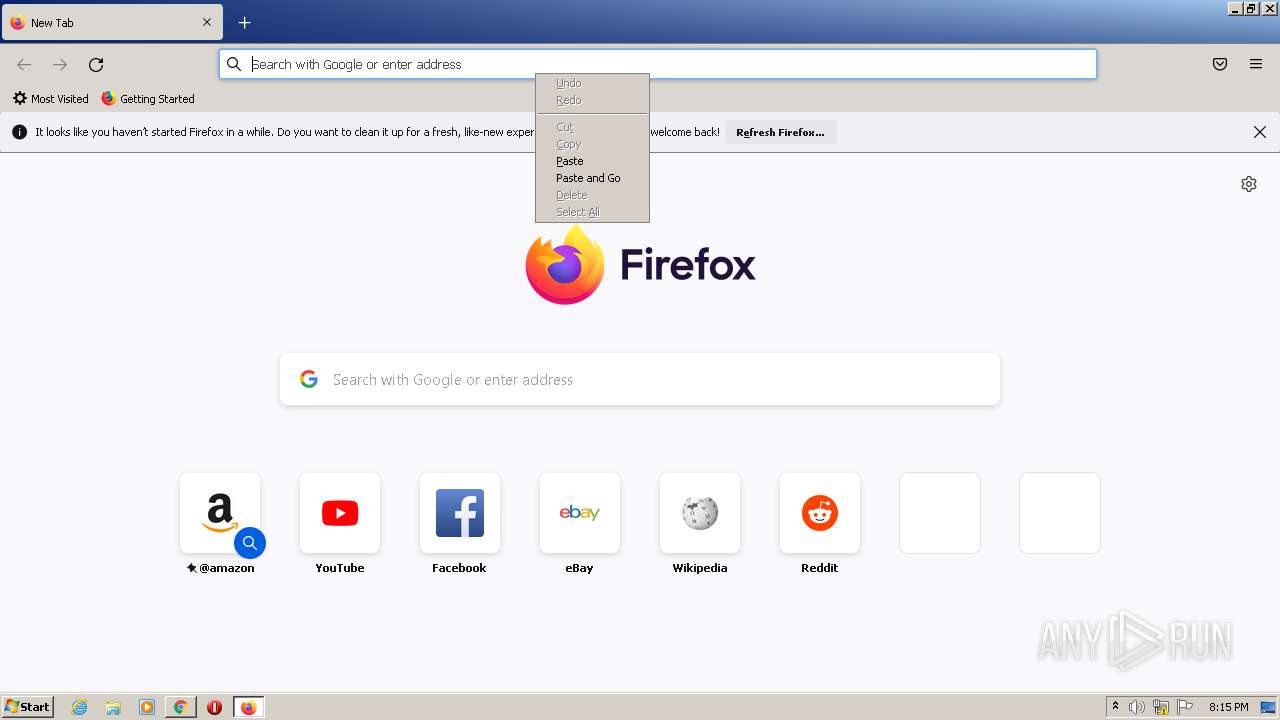
Task: Click Internet Explorer in the taskbar
Action: [x=80, y=707]
